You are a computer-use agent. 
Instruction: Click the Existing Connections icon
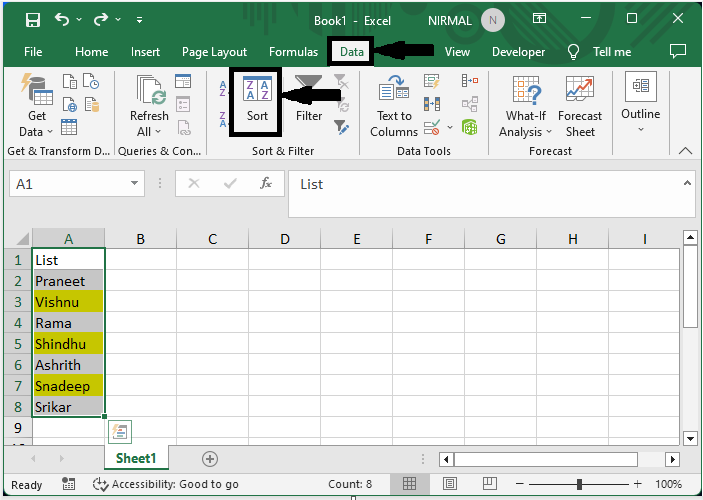[91, 104]
